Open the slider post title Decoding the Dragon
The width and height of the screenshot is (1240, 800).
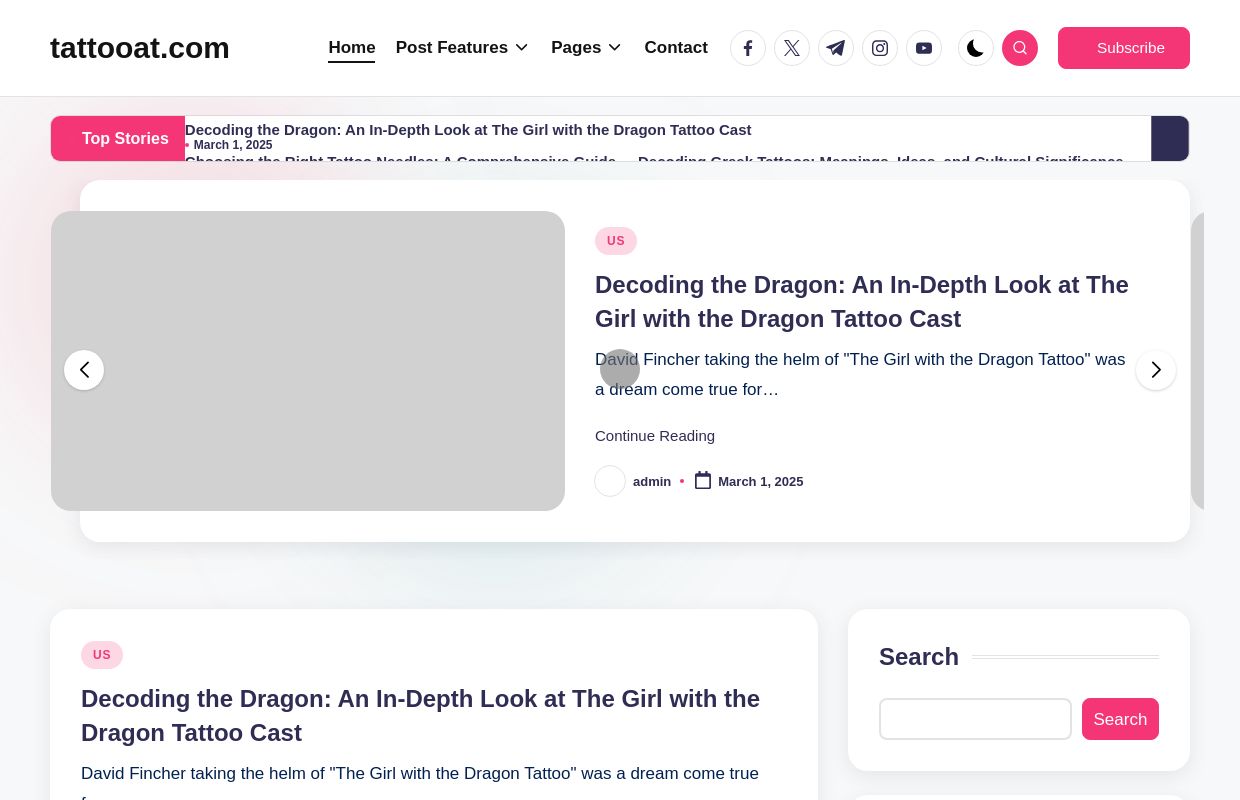click(x=862, y=302)
